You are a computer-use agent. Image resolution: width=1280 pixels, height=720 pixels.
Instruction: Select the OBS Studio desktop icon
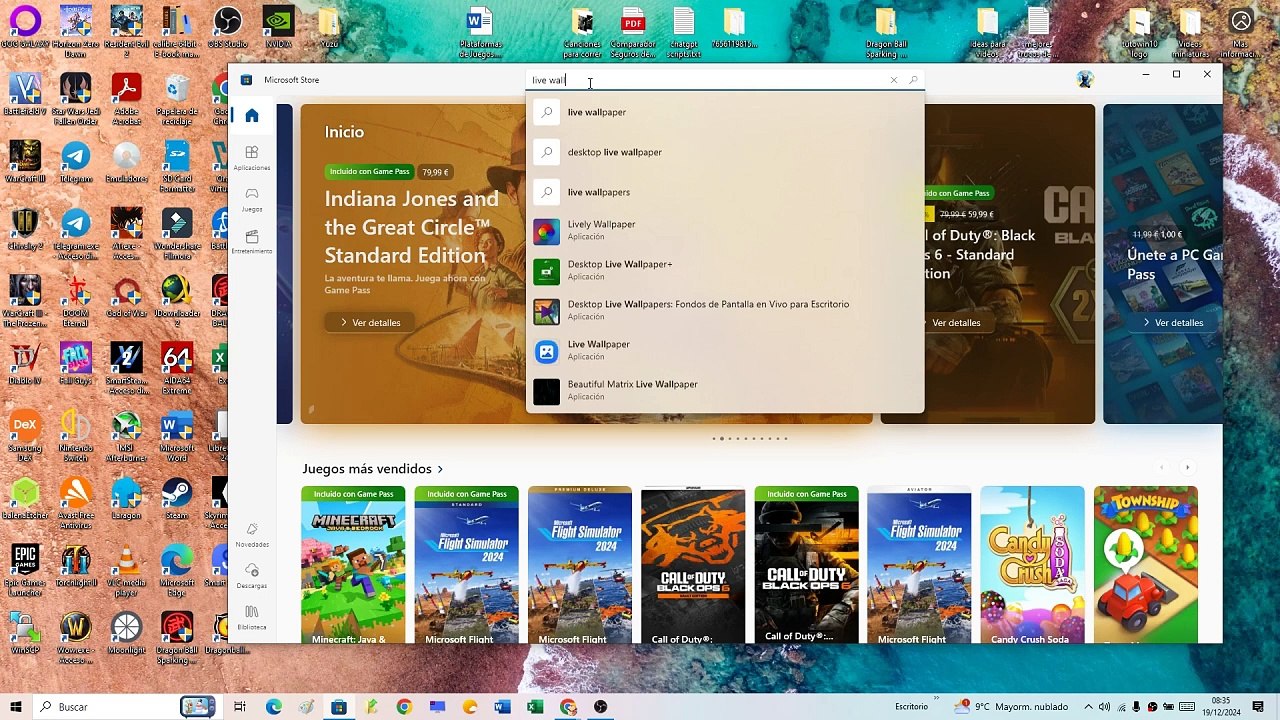tap(227, 27)
